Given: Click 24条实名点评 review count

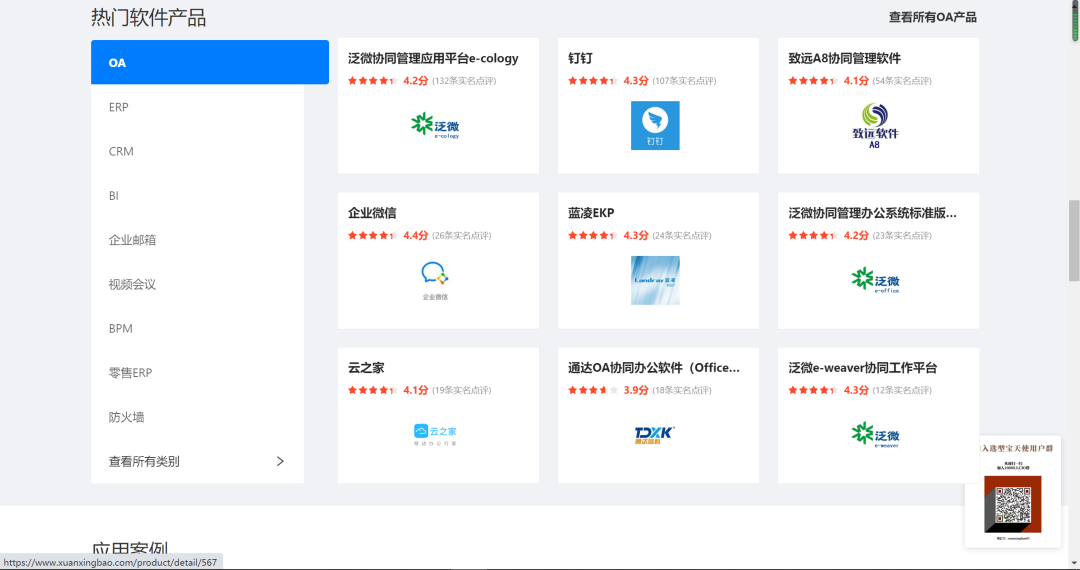Looking at the screenshot, I should coord(682,235).
